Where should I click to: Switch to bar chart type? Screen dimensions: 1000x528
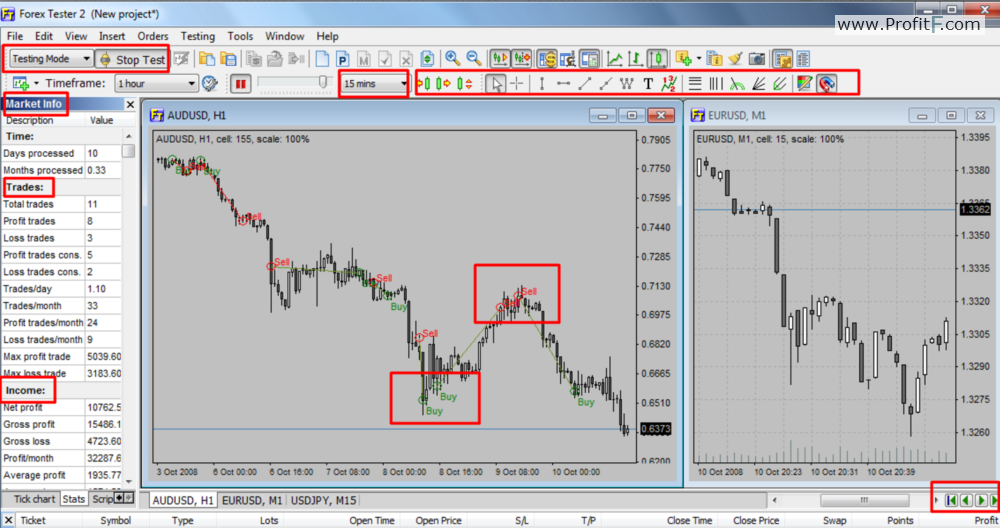(x=635, y=59)
